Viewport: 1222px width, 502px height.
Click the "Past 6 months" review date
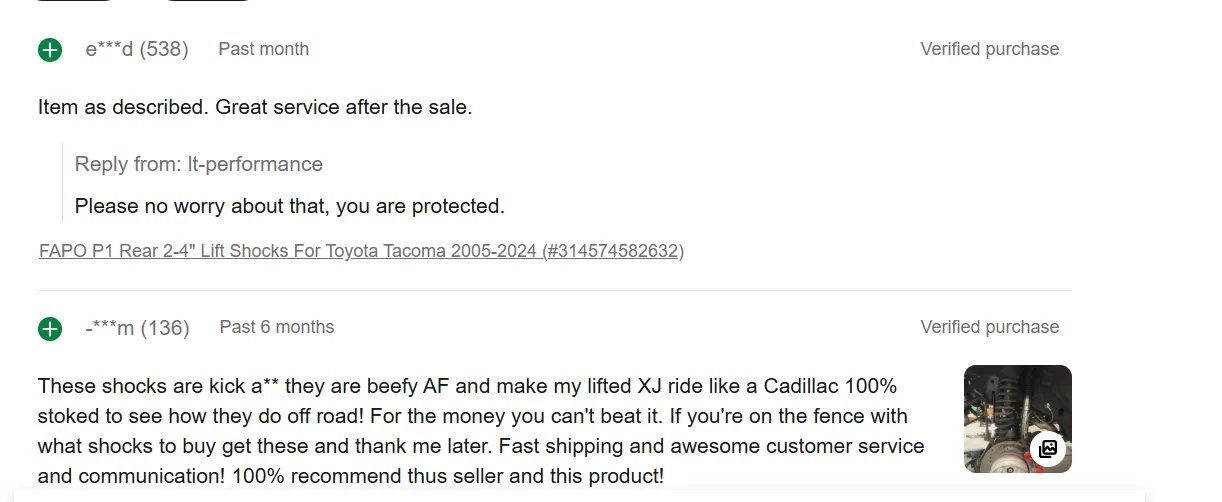(x=277, y=327)
